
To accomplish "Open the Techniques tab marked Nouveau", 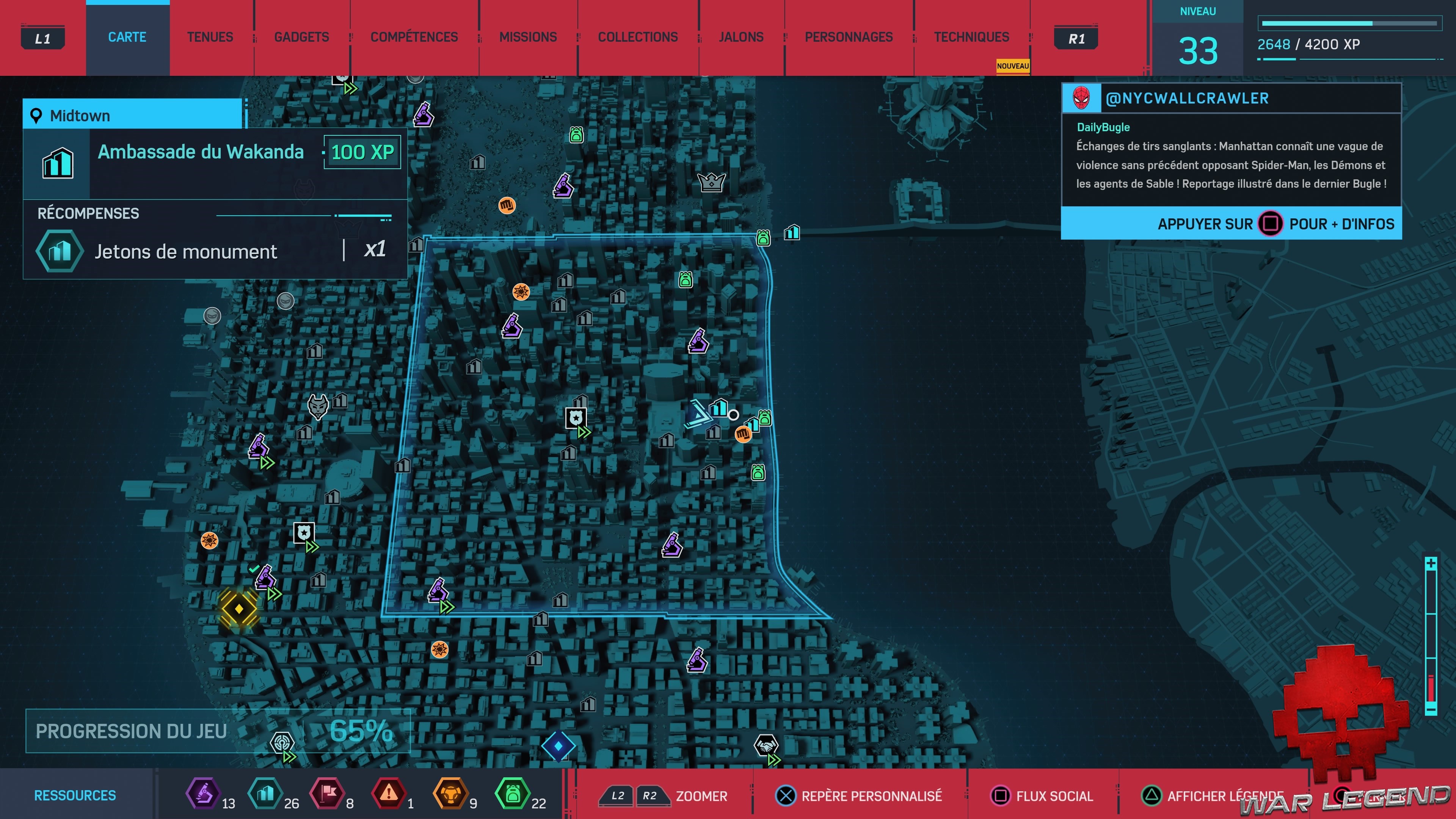I will point(971,37).
